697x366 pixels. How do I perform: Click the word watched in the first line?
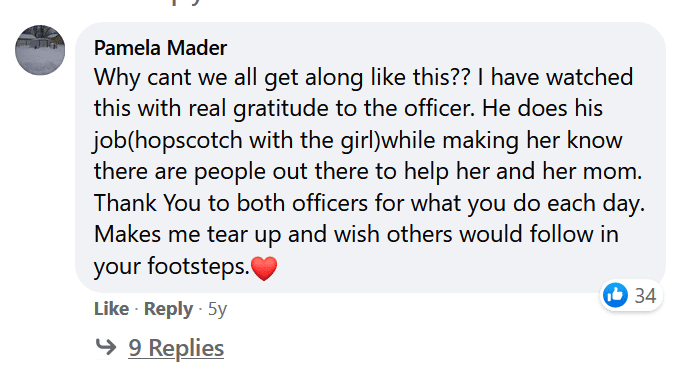point(589,77)
